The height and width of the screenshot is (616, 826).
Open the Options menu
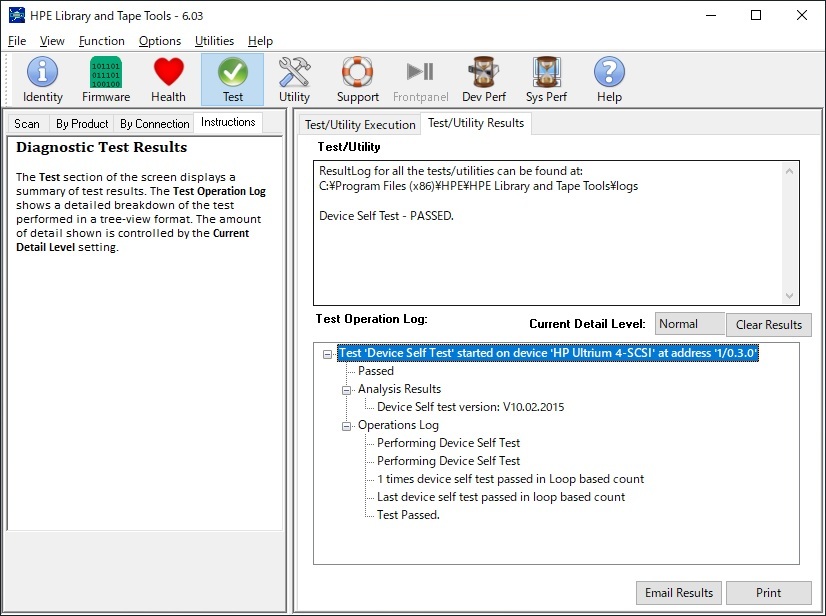[160, 41]
